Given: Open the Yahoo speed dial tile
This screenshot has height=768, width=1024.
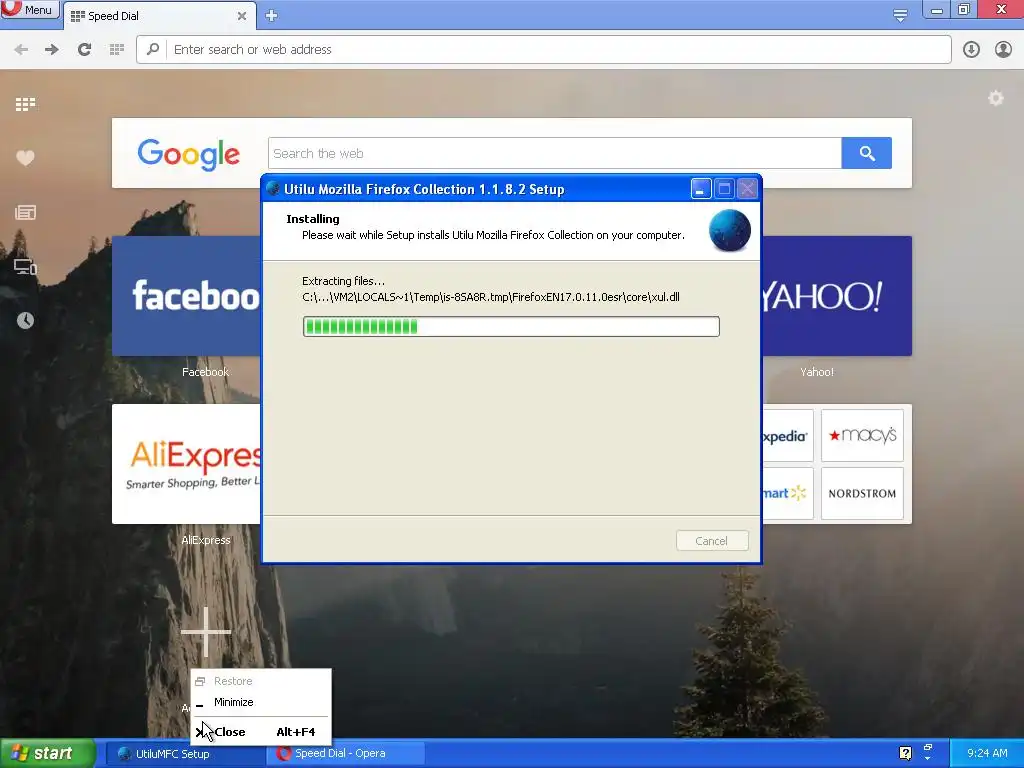Looking at the screenshot, I should pos(837,296).
